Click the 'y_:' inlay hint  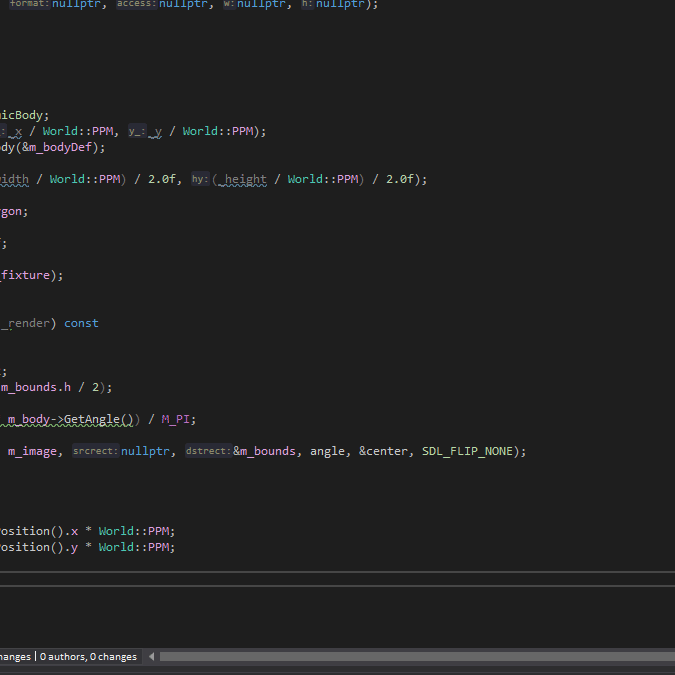[137, 131]
